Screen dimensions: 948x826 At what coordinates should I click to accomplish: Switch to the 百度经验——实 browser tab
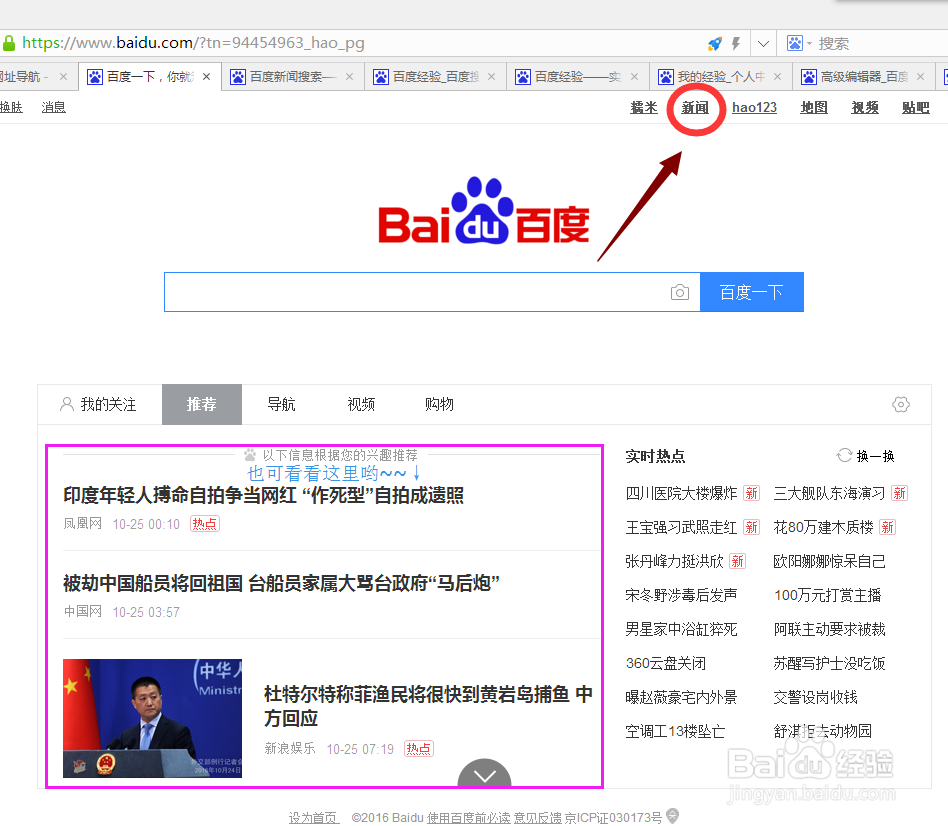[578, 77]
